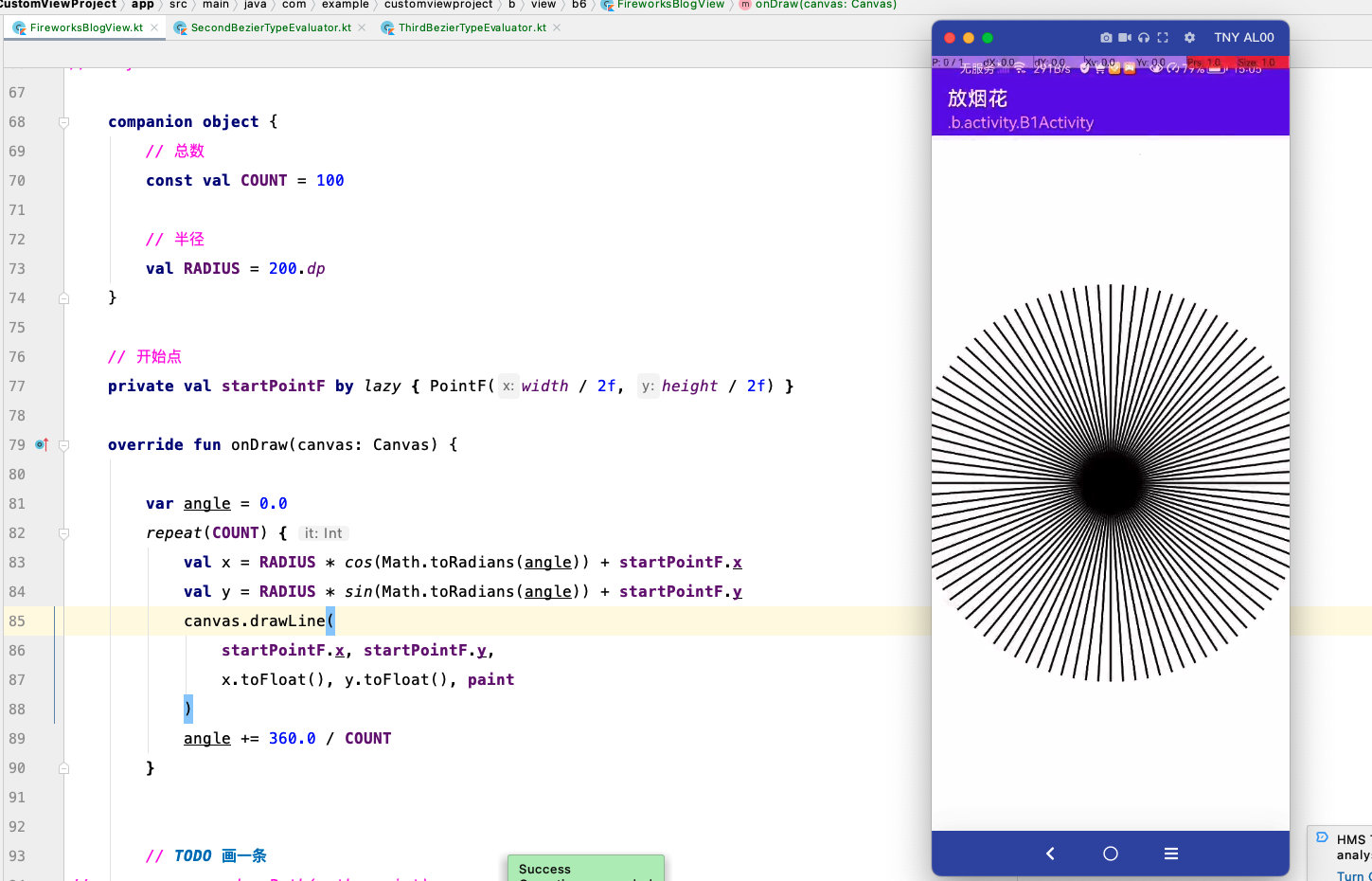Switch to the SecondBezierTypeEvaluator.kt tab
The height and width of the screenshot is (881, 1372).
[271, 27]
